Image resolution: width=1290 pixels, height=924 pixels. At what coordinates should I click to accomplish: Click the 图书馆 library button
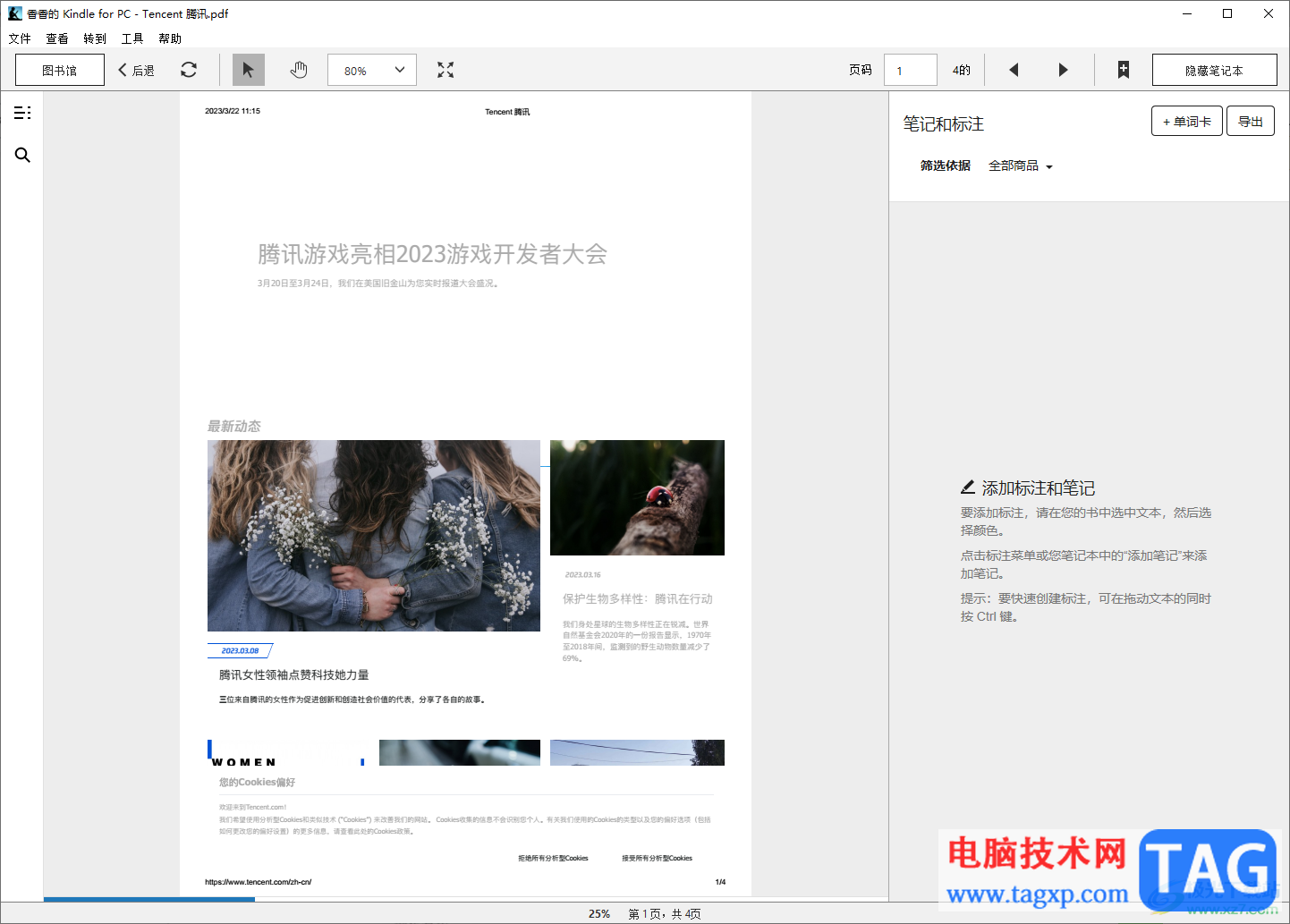pyautogui.click(x=60, y=70)
